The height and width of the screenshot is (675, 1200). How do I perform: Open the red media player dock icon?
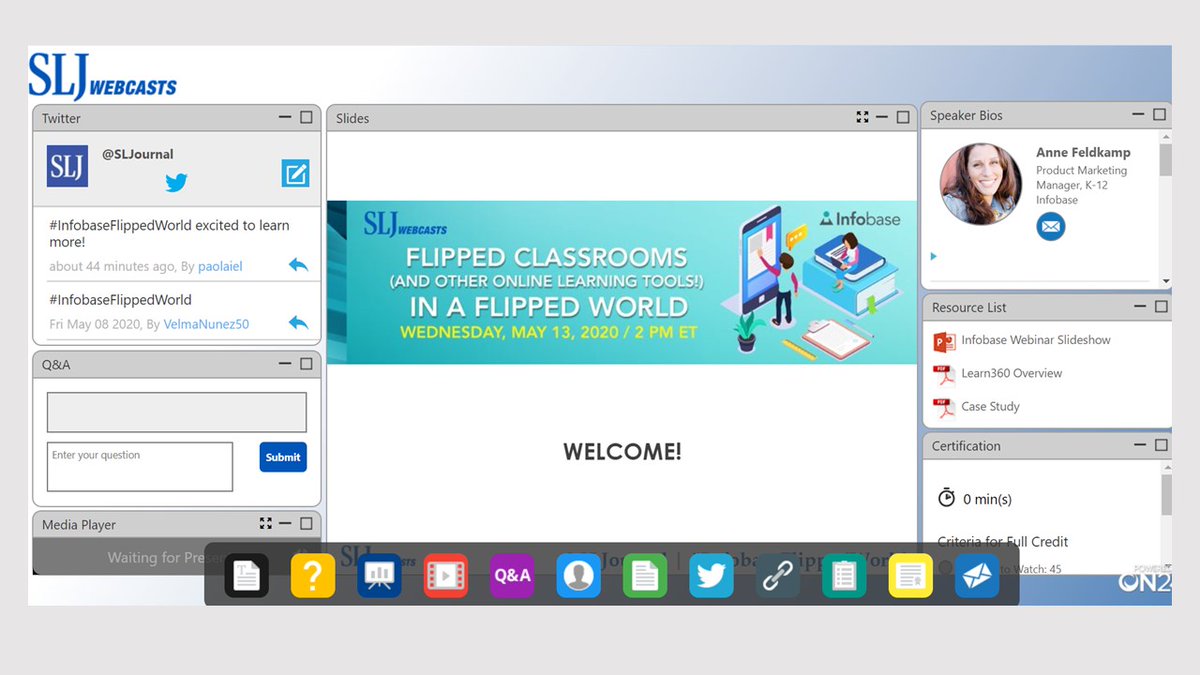coord(446,575)
